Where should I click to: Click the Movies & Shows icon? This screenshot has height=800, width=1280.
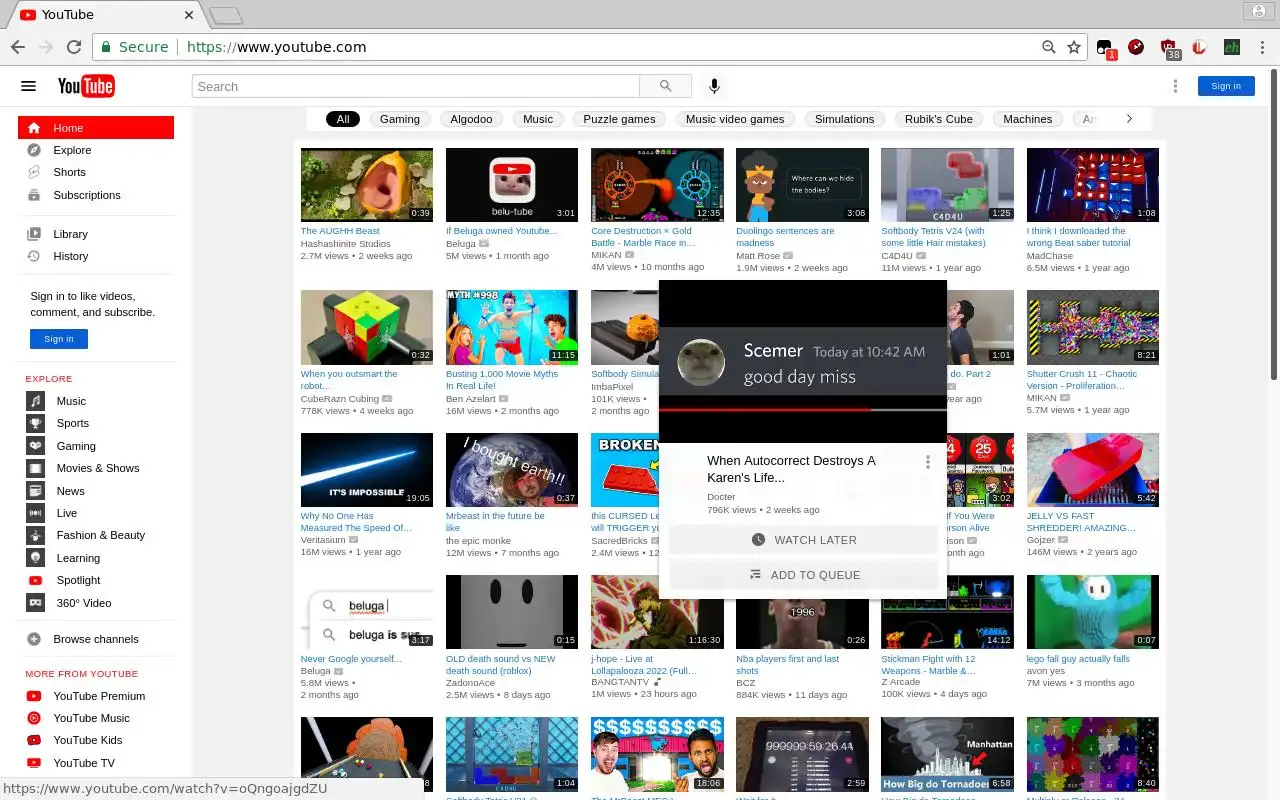[36, 468]
